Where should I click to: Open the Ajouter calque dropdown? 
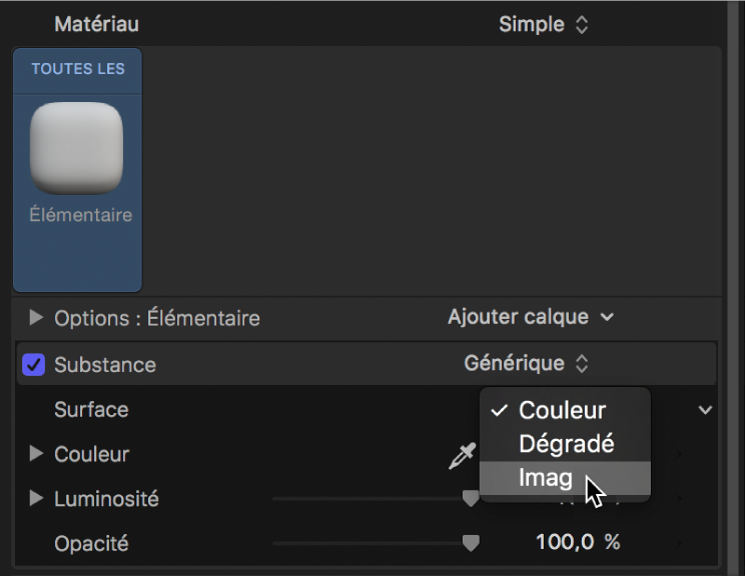pyautogui.click(x=530, y=317)
